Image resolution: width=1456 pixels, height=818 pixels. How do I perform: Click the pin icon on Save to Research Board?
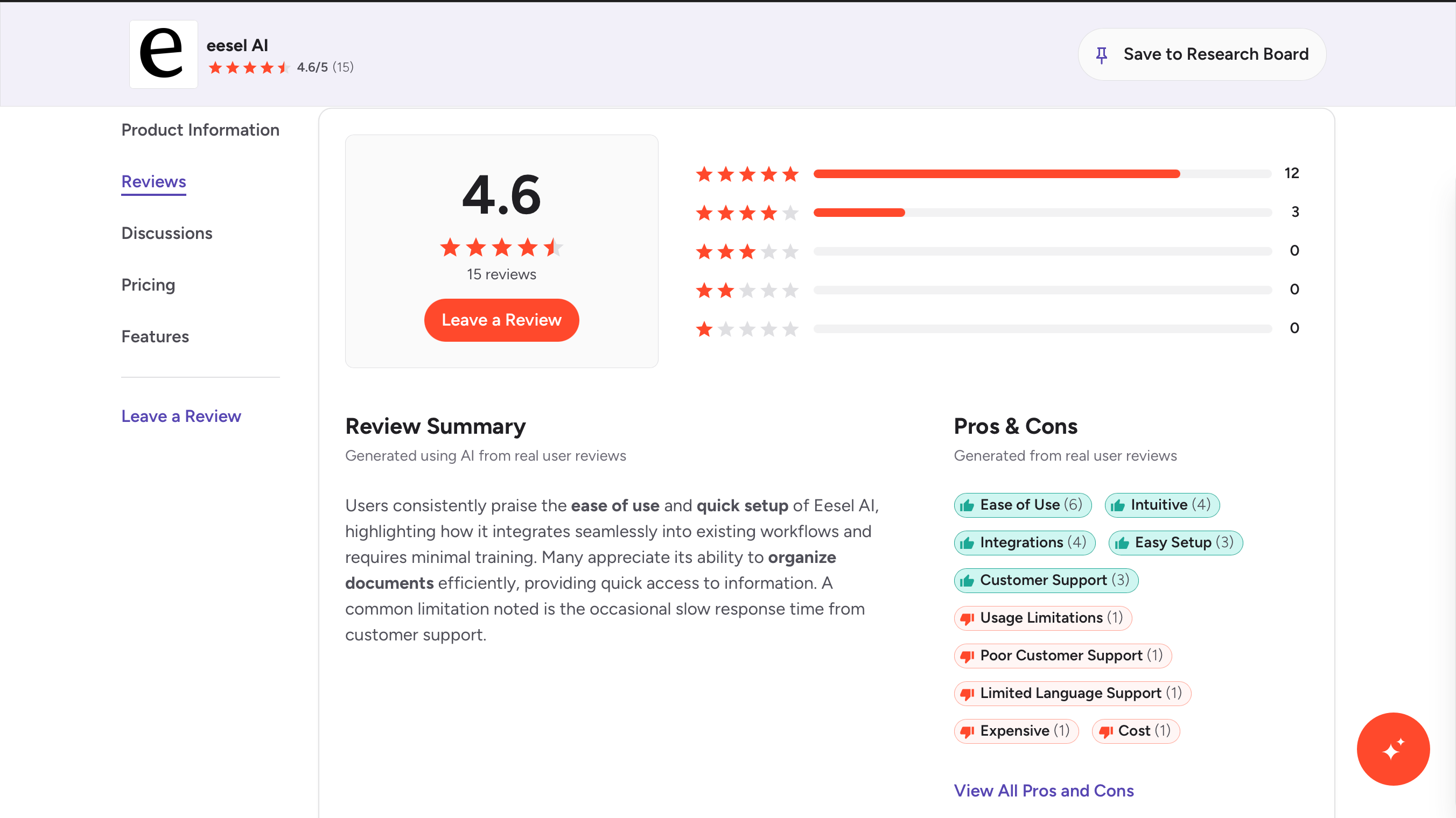tap(1101, 55)
